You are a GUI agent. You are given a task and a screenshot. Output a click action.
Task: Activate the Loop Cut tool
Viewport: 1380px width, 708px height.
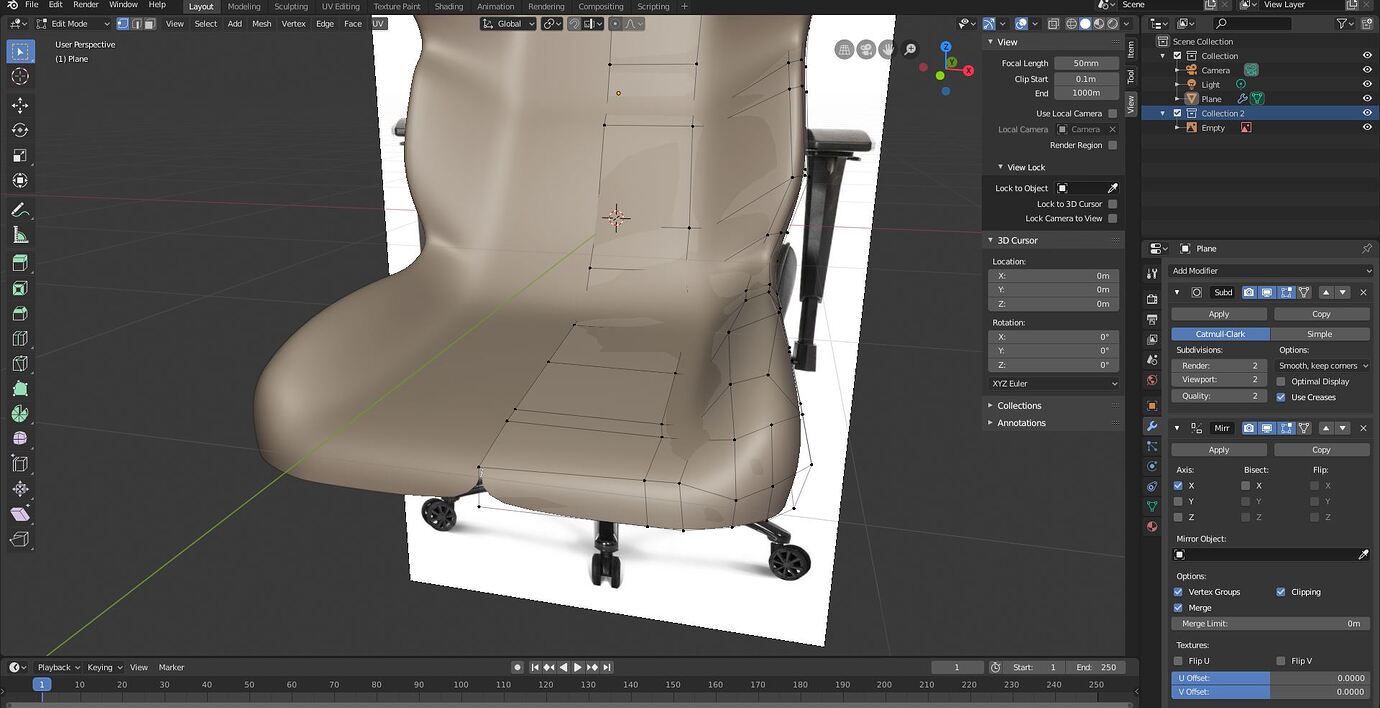point(20,338)
